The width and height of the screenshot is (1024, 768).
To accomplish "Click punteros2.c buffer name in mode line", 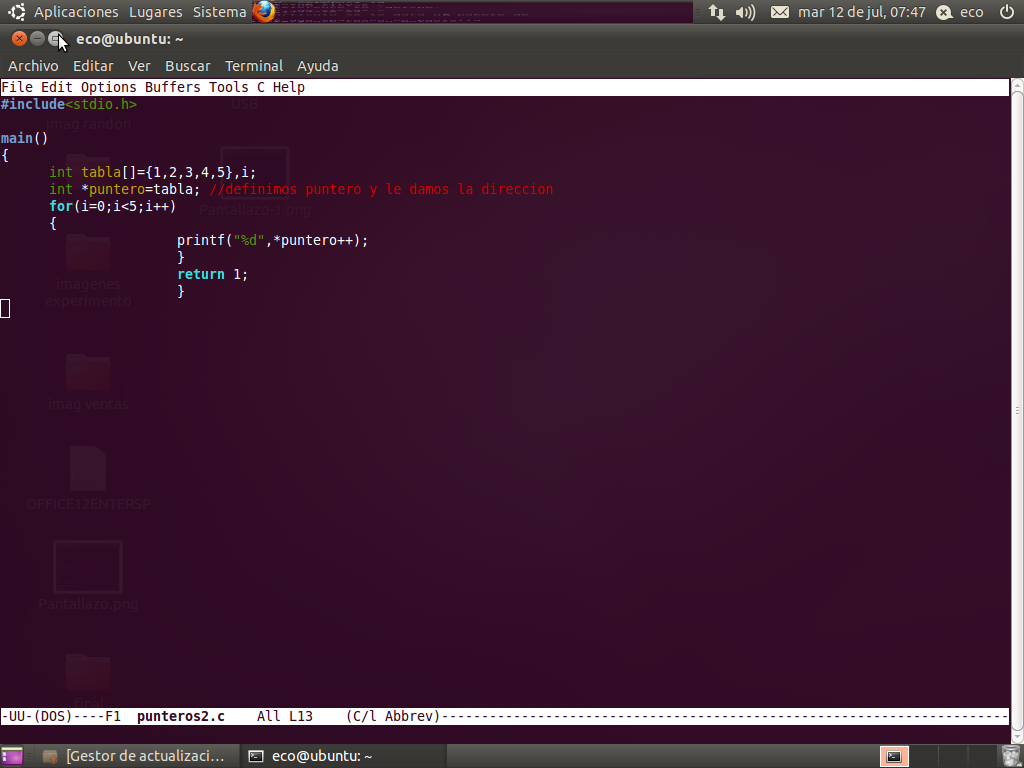I will (x=181, y=716).
